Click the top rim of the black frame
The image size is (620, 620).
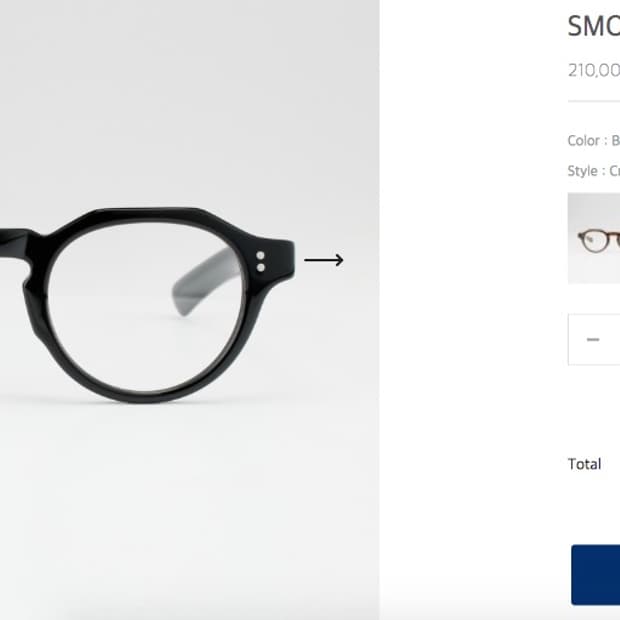(146, 215)
